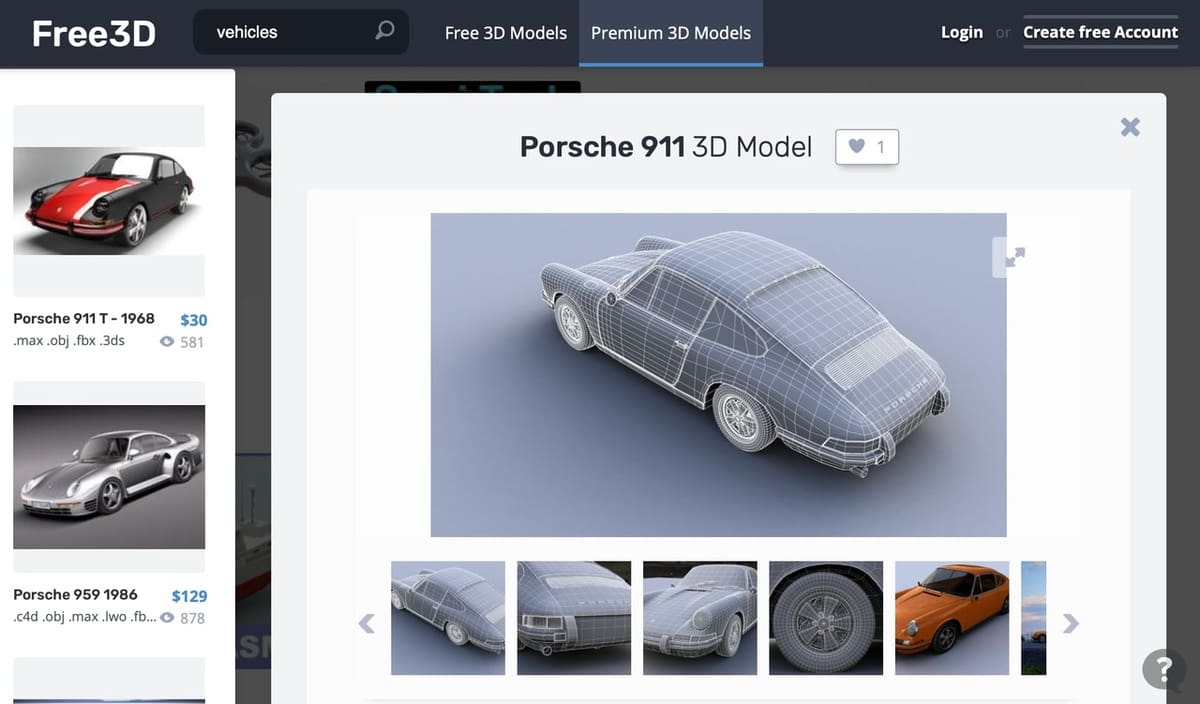Click the vehicles search field

pos(301,32)
